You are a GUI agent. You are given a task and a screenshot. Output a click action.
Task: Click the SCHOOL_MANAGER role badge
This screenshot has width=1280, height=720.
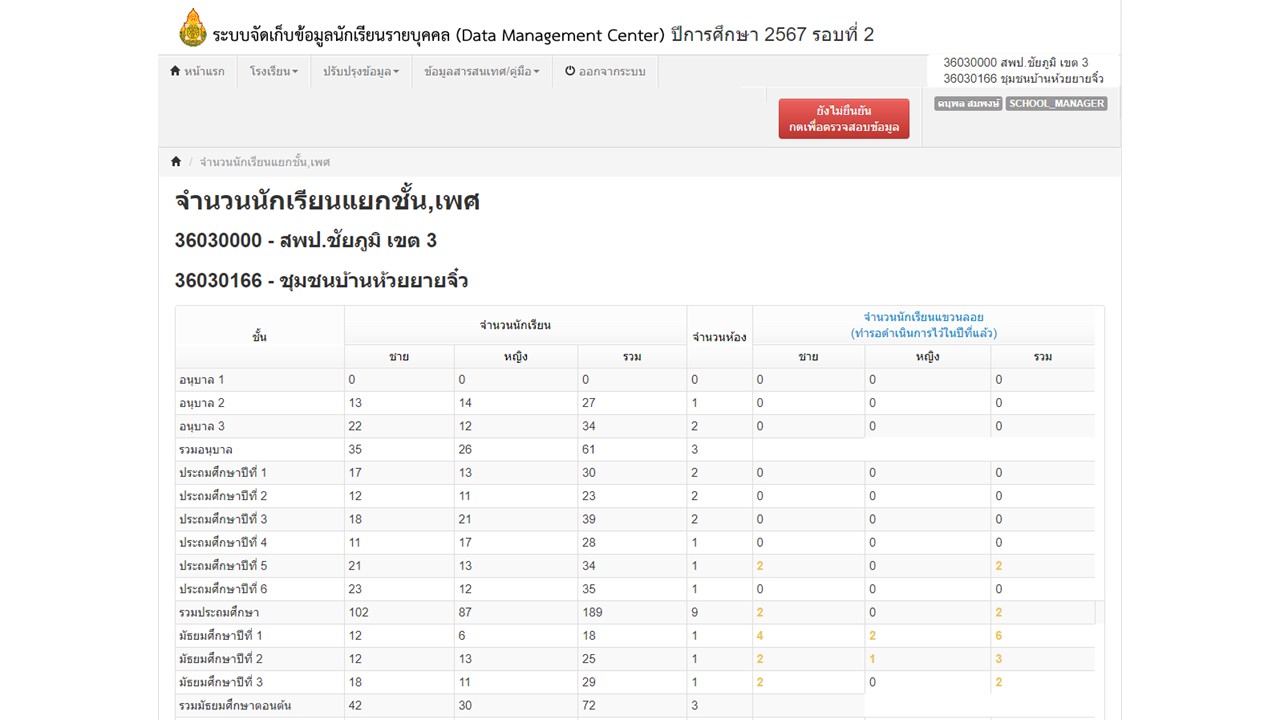1056,104
